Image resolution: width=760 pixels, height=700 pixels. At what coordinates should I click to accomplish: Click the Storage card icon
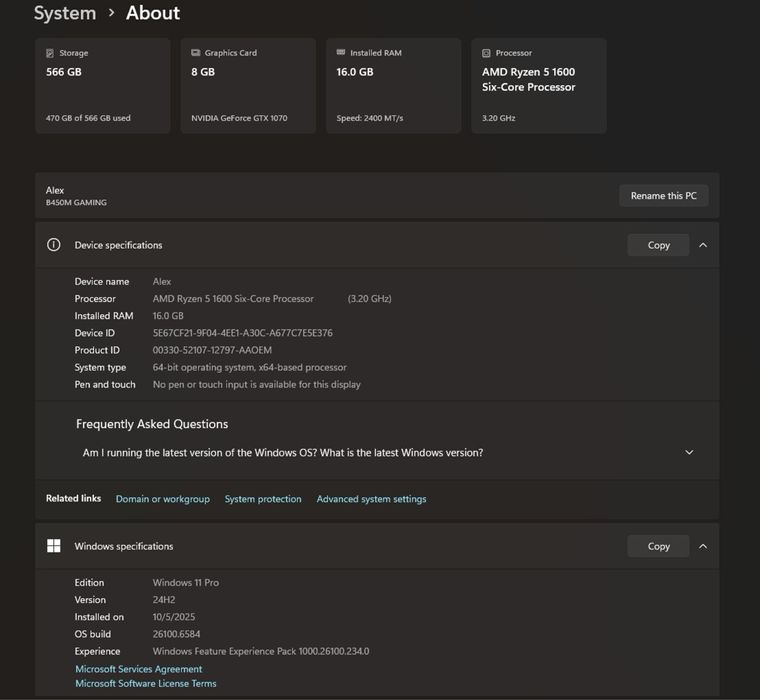click(50, 53)
